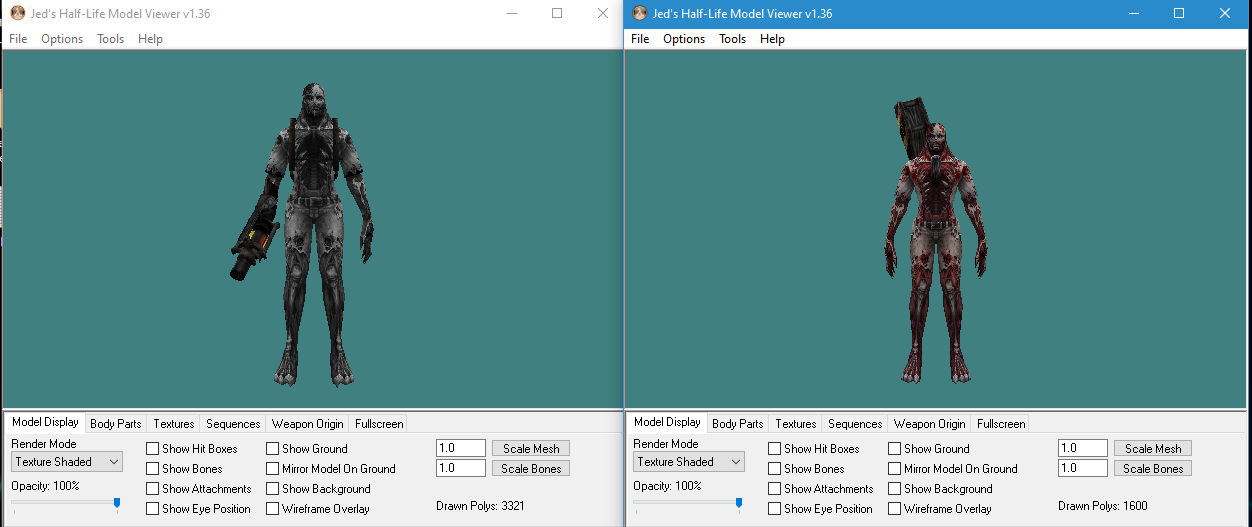Minimize the left Model Viewer window
Screen dimensions: 1252x527
(511, 14)
